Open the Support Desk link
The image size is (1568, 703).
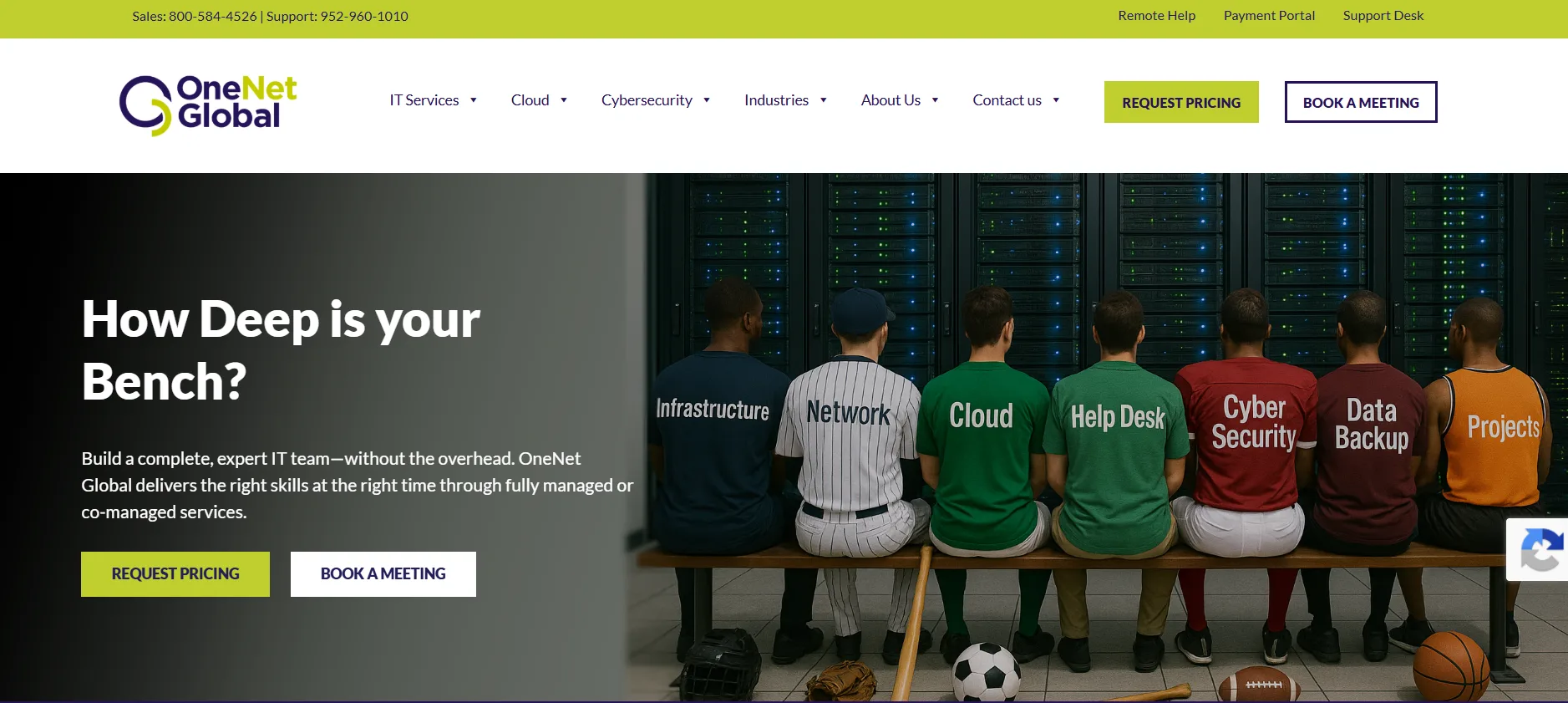pos(1383,16)
